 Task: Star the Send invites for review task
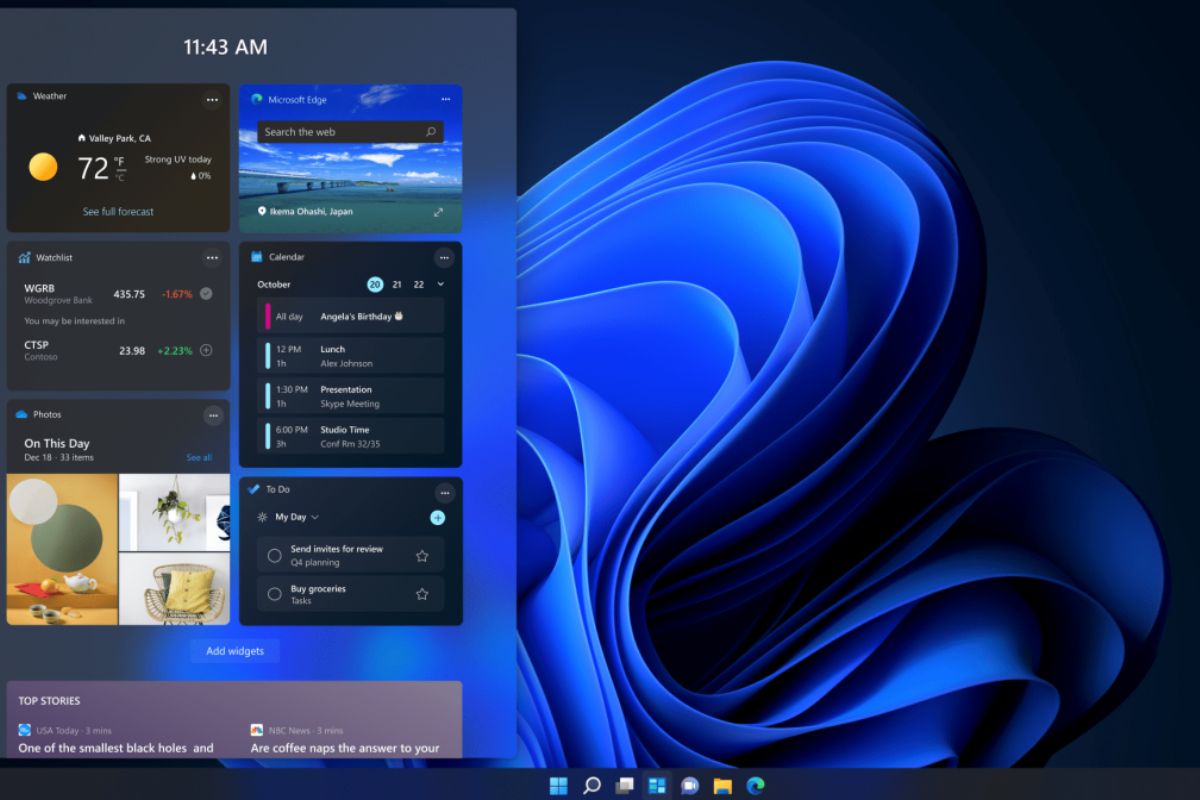click(422, 556)
